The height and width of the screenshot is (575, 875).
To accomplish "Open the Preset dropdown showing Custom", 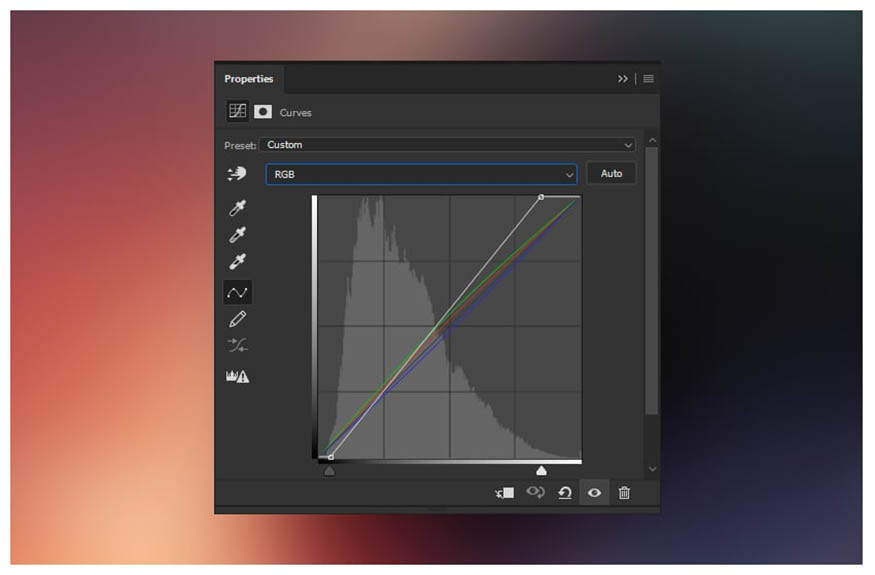I will click(x=448, y=145).
